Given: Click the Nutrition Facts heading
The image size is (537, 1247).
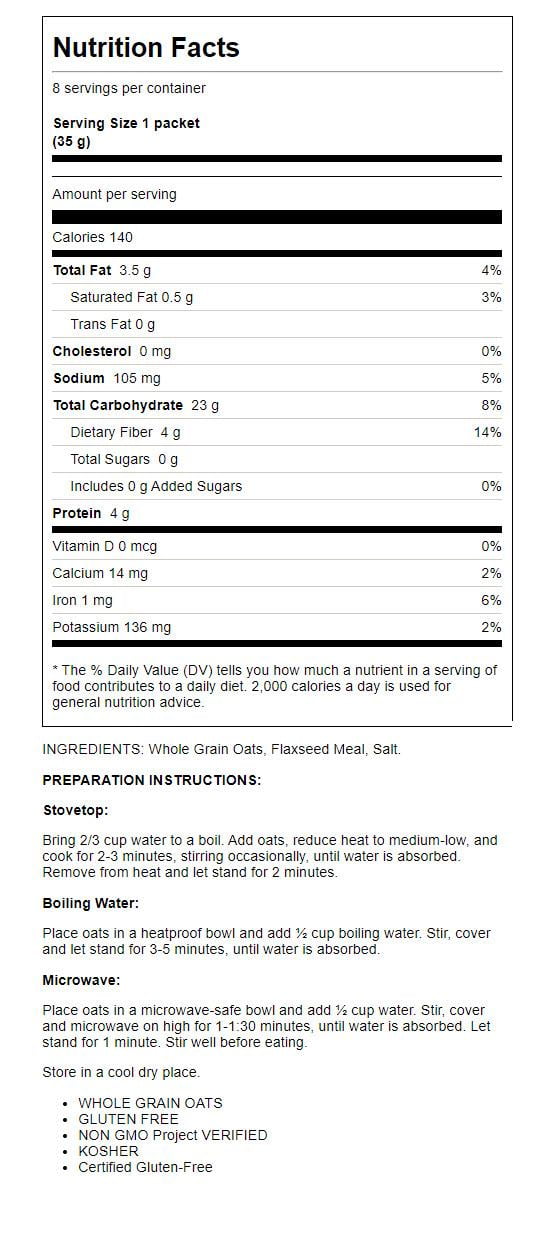Looking at the screenshot, I should [146, 48].
